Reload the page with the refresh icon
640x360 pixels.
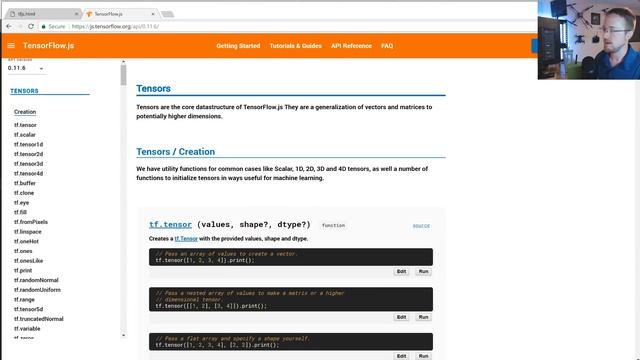[31, 26]
